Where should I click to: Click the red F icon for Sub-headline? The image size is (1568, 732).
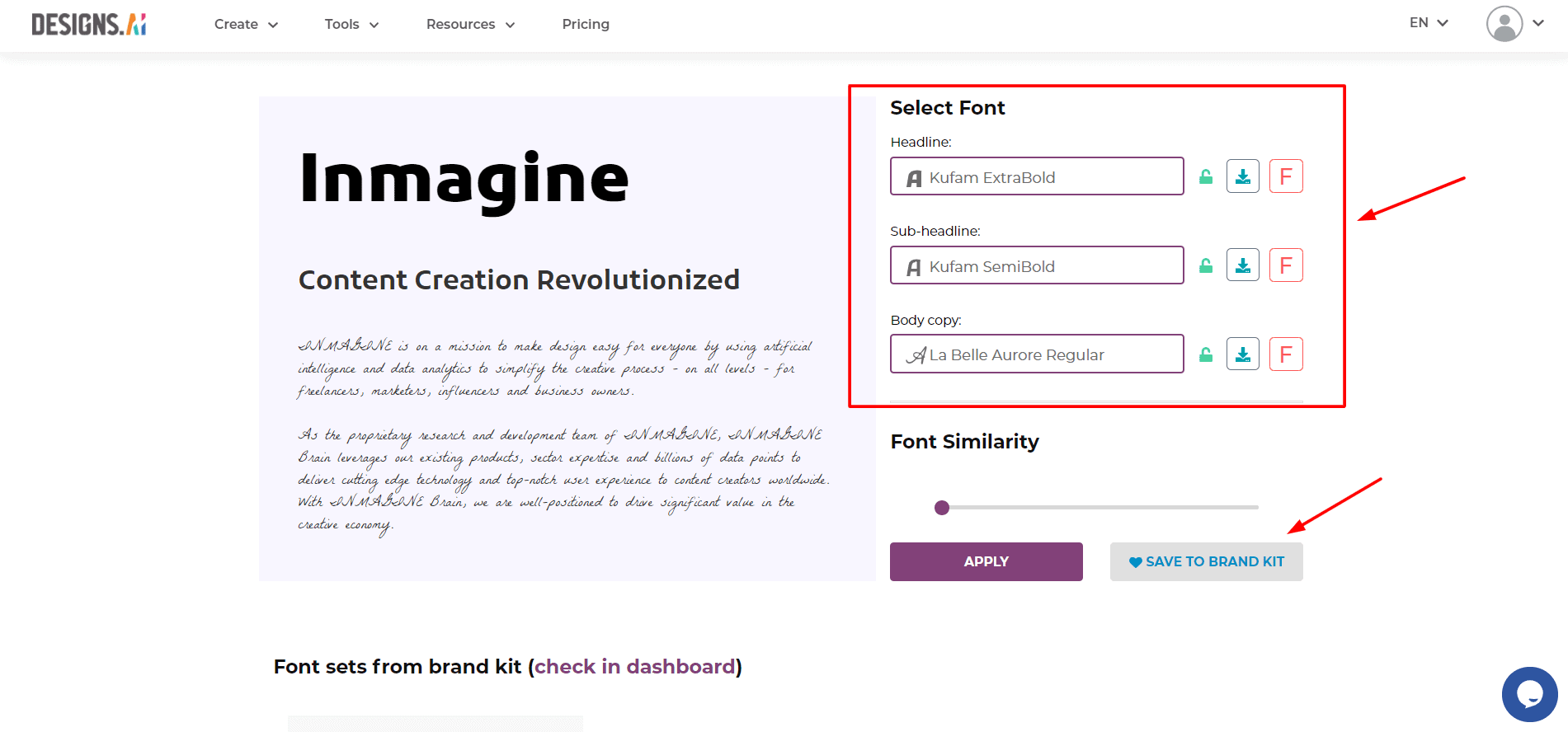pyautogui.click(x=1285, y=265)
